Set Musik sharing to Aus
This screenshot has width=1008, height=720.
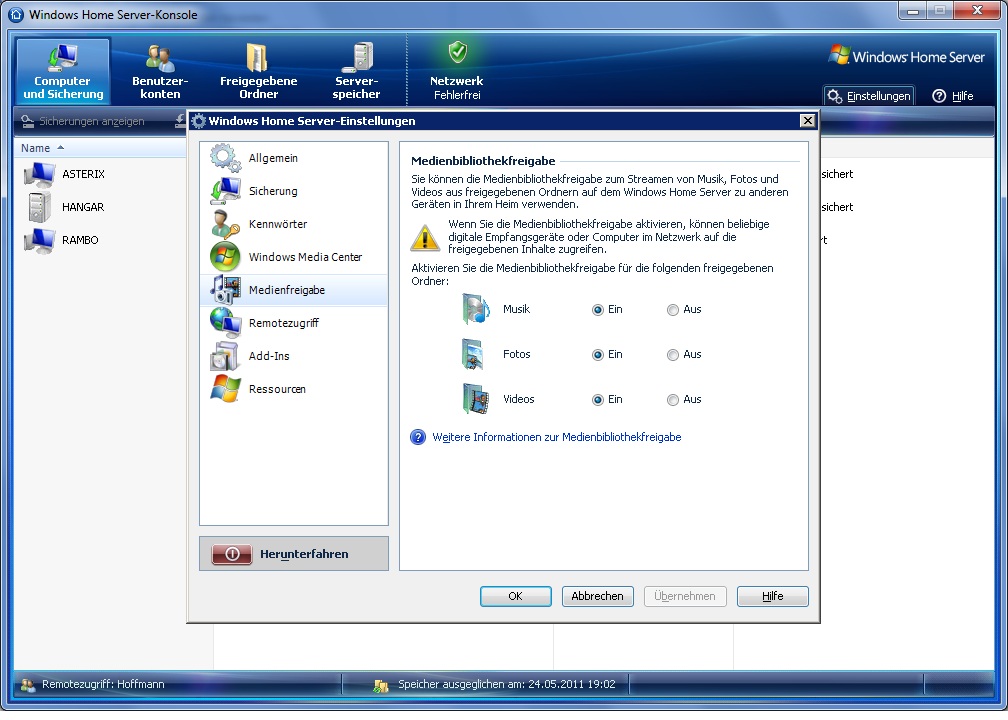(x=672, y=310)
